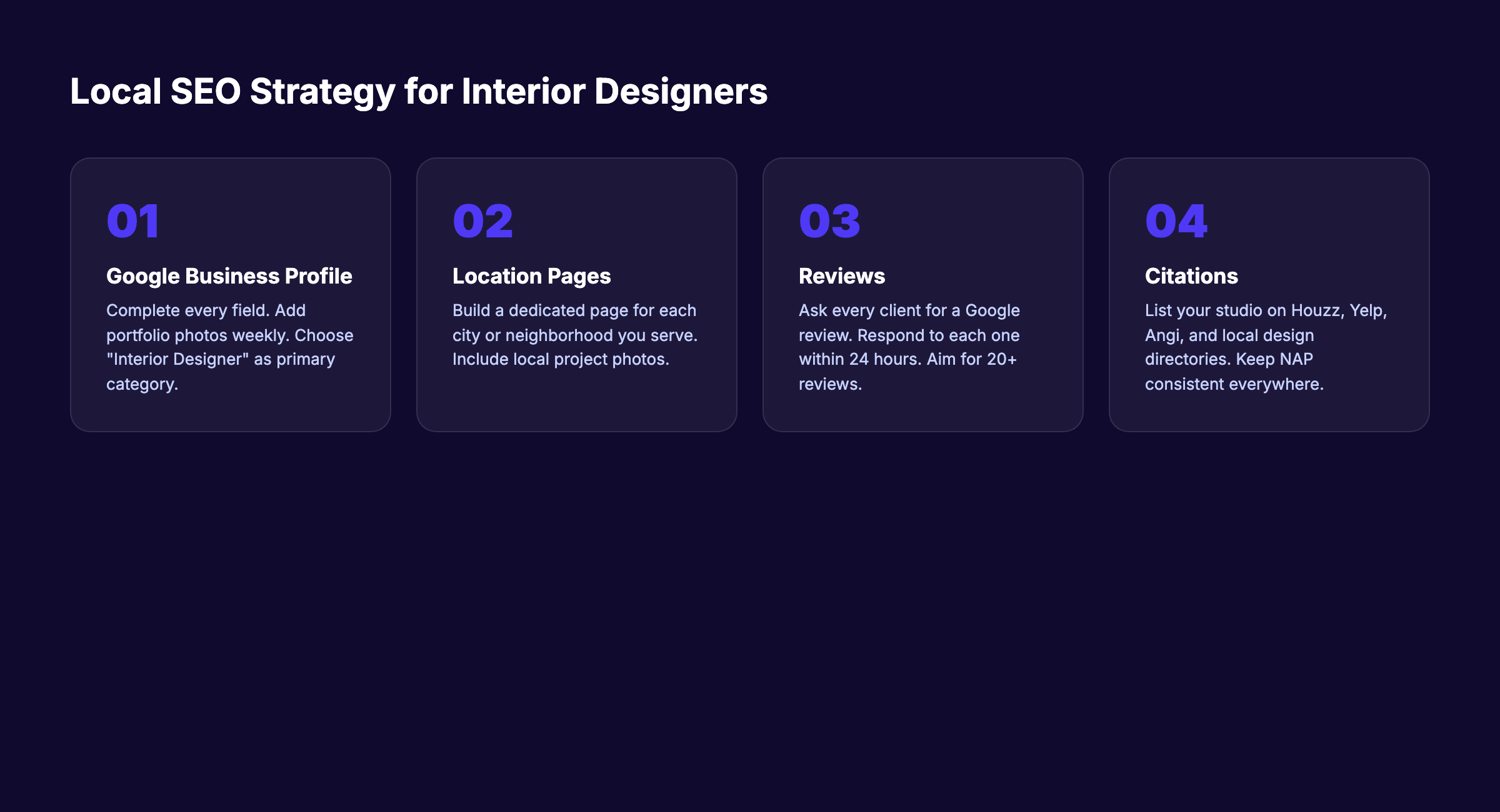This screenshot has height=812, width=1500.
Task: Click the phrase "Include local project photos"
Action: tap(561, 359)
